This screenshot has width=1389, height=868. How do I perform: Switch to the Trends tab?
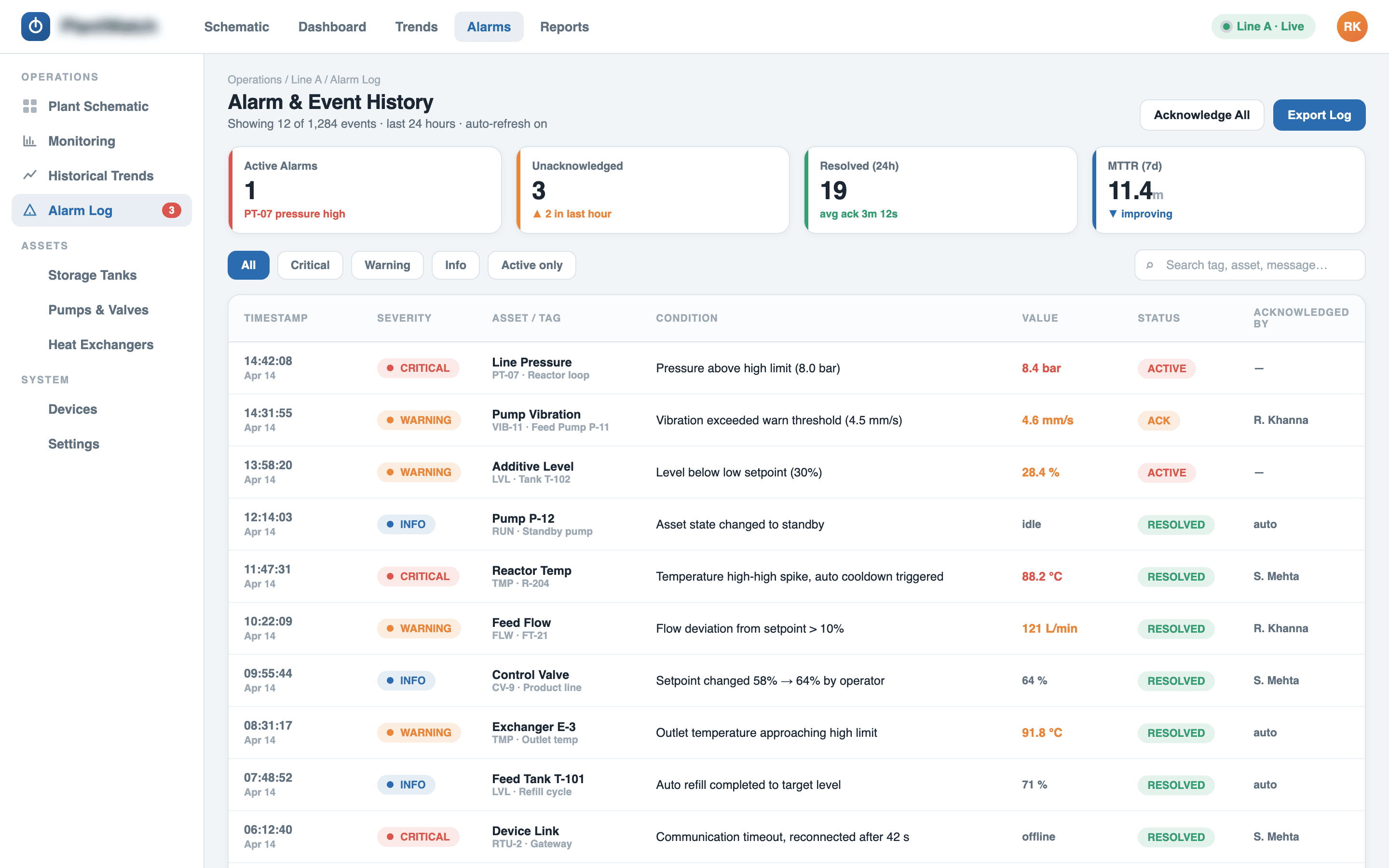click(x=416, y=27)
